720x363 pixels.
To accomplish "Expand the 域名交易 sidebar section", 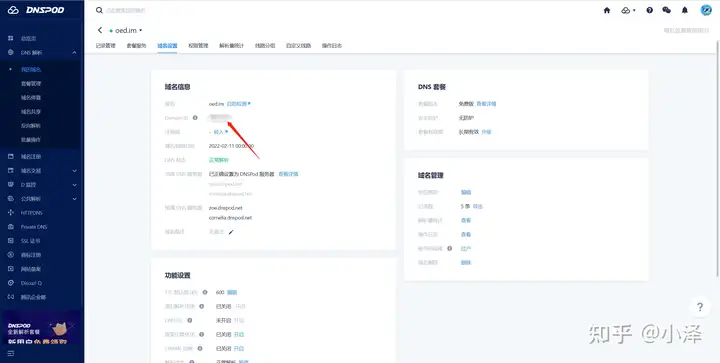I will point(74,171).
